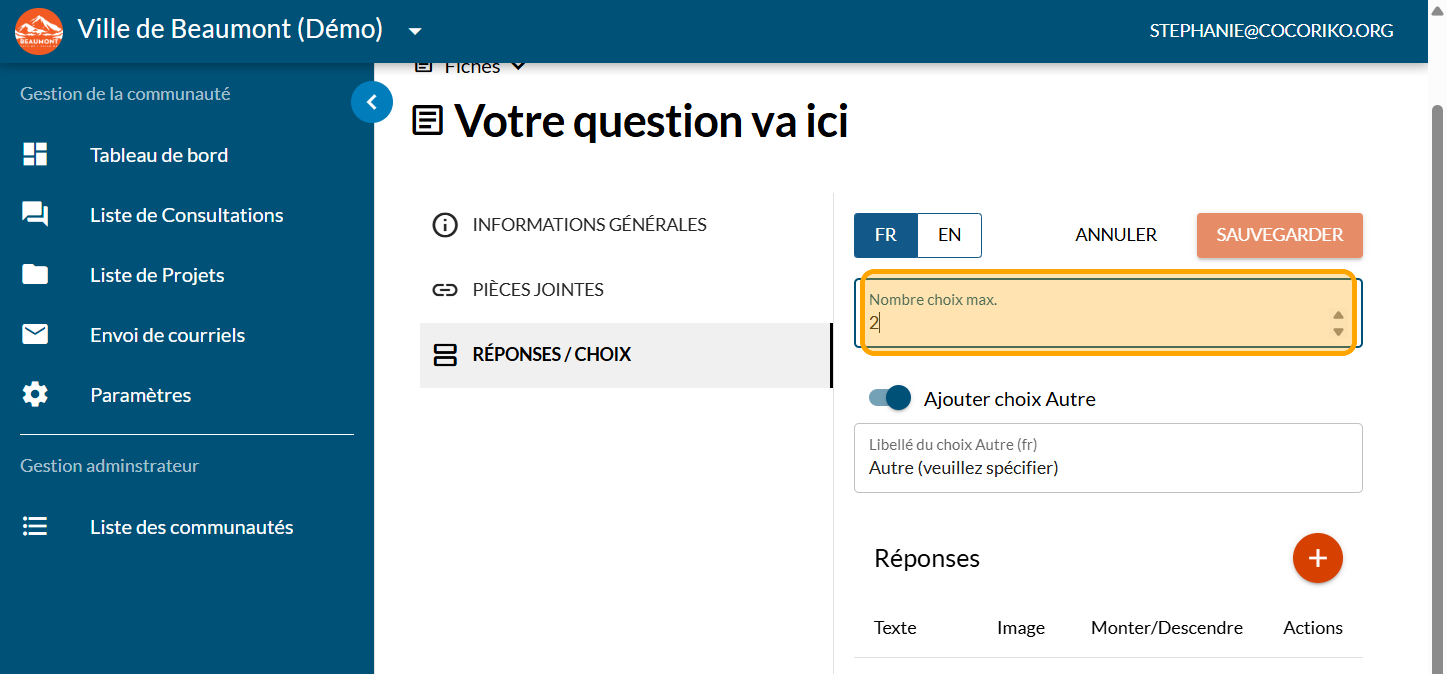Image resolution: width=1447 pixels, height=674 pixels.
Task: Expand the Fiches dropdown
Action: pos(518,67)
